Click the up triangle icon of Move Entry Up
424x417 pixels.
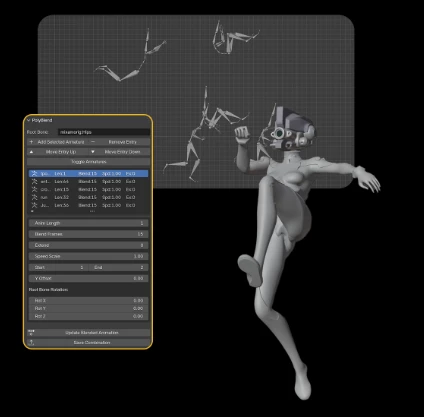point(31,152)
